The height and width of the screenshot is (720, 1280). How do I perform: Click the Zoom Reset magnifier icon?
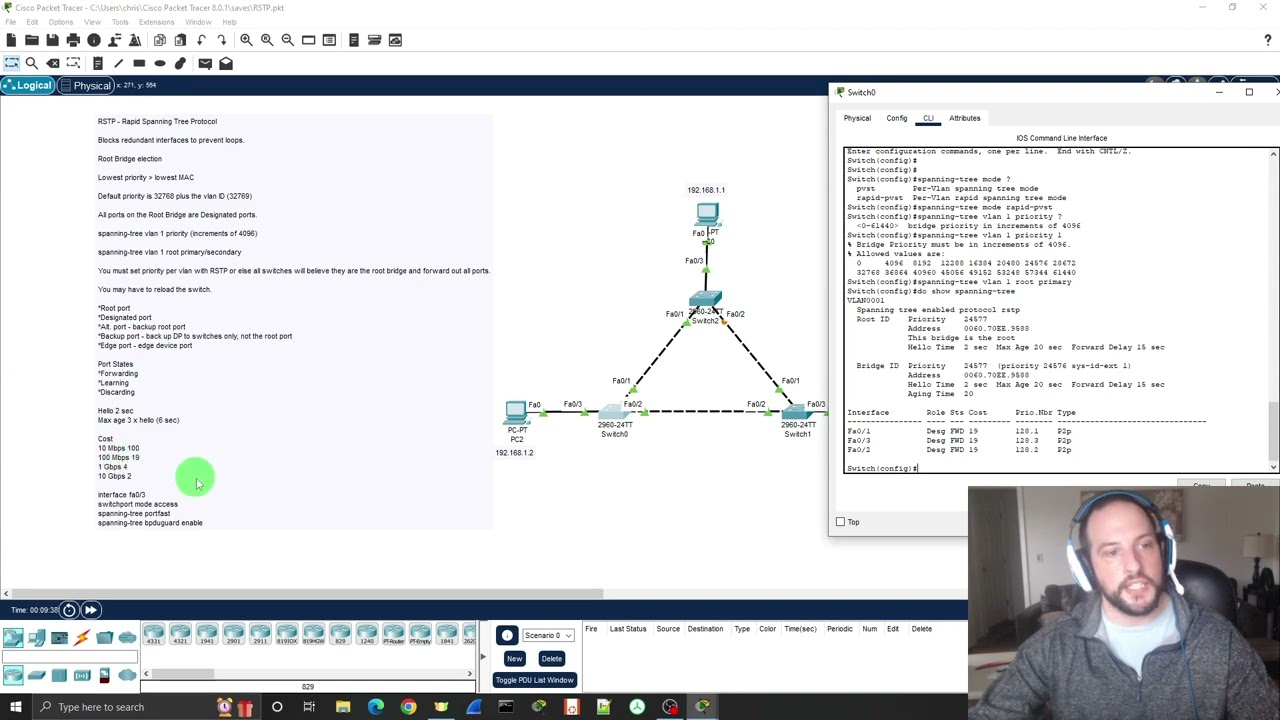pos(267,40)
